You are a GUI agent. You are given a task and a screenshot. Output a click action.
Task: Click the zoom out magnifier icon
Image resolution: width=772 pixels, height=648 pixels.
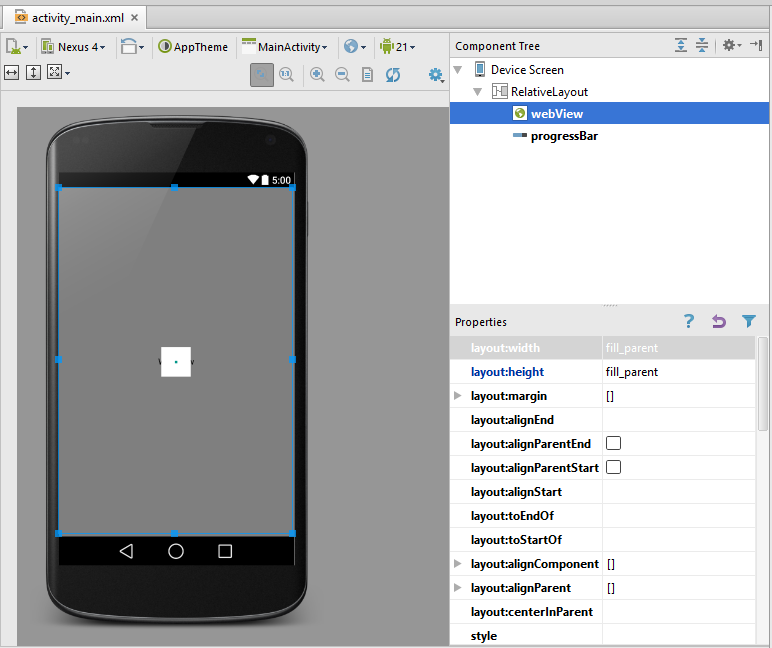click(x=342, y=74)
